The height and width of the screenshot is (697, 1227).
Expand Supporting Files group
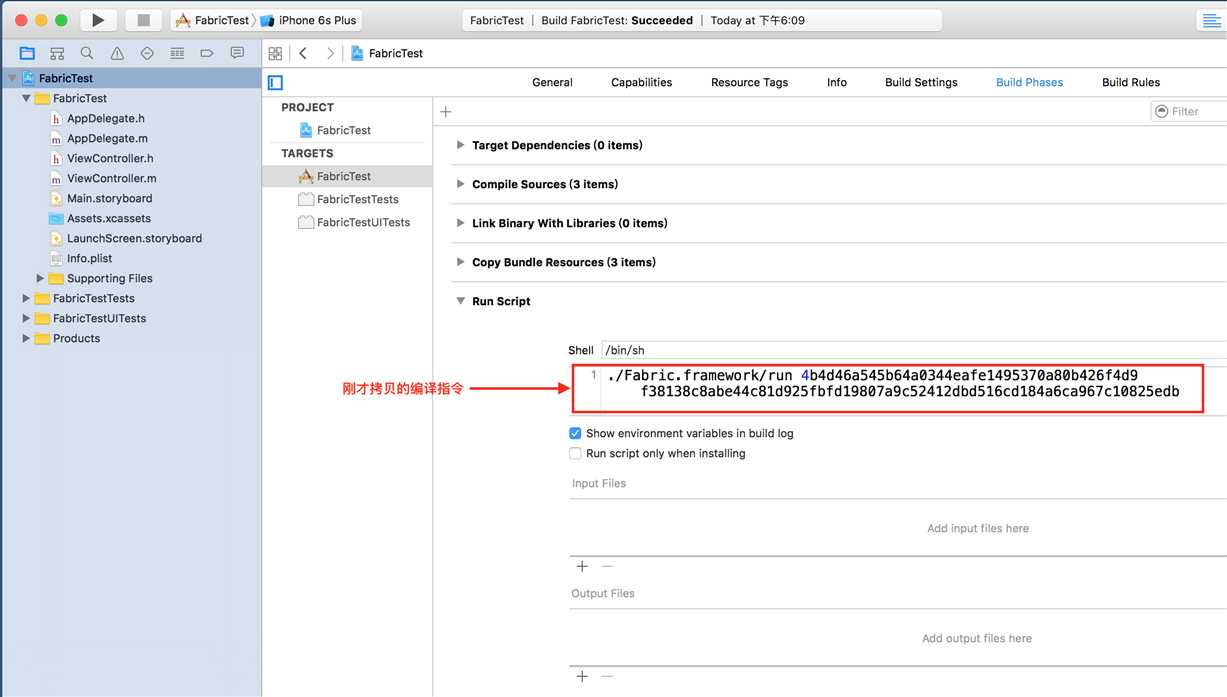point(40,278)
